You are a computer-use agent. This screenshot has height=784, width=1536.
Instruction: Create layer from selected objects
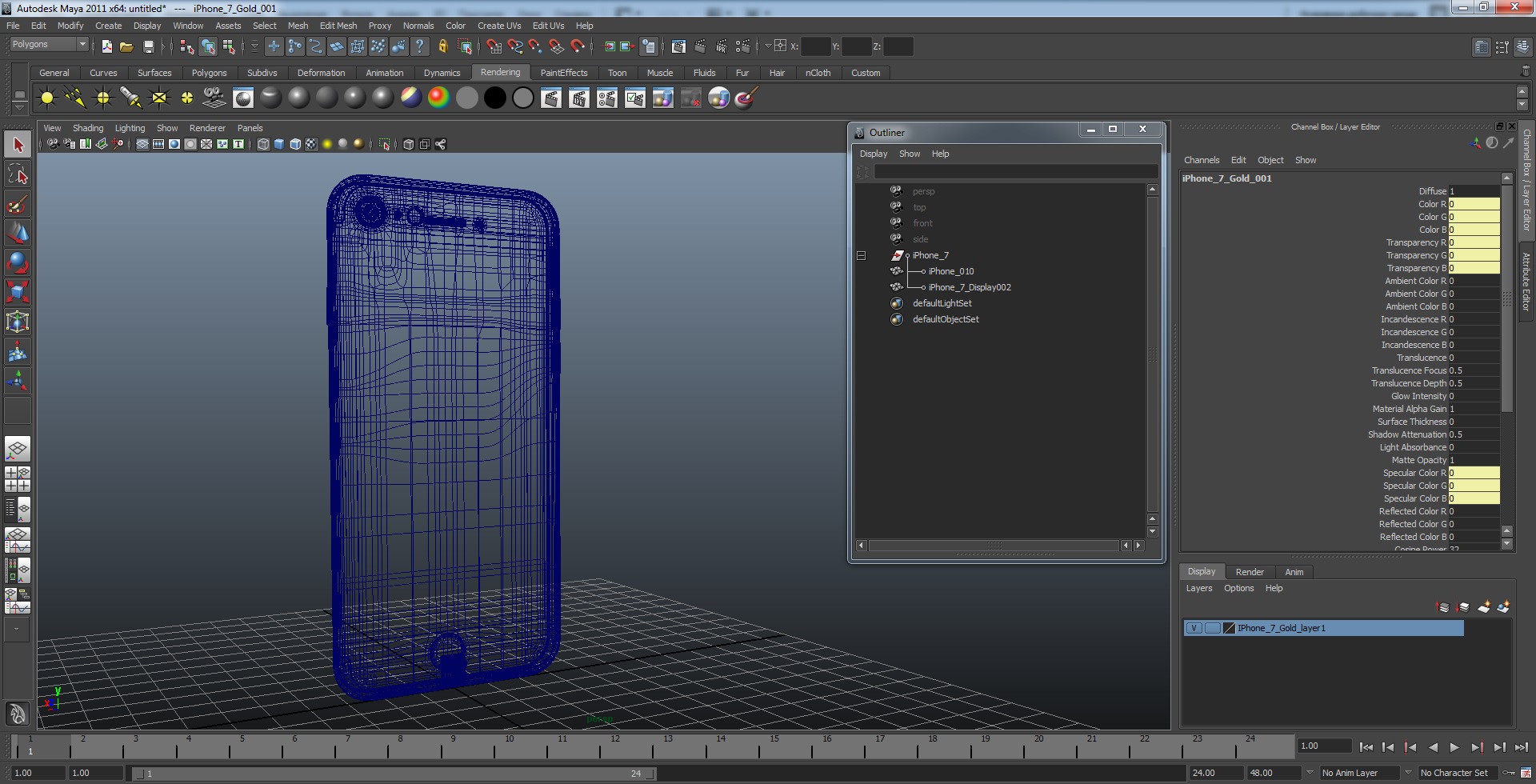coord(1504,607)
